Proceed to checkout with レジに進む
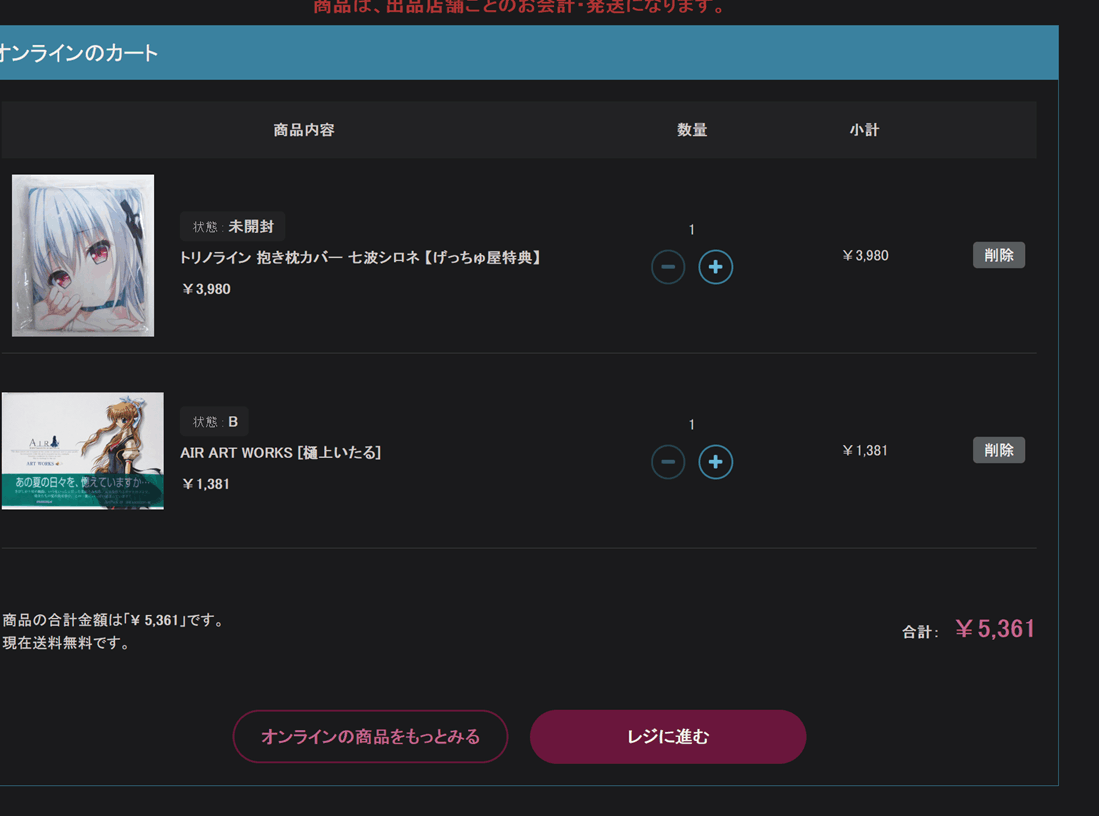This screenshot has width=1099, height=816. click(x=667, y=737)
